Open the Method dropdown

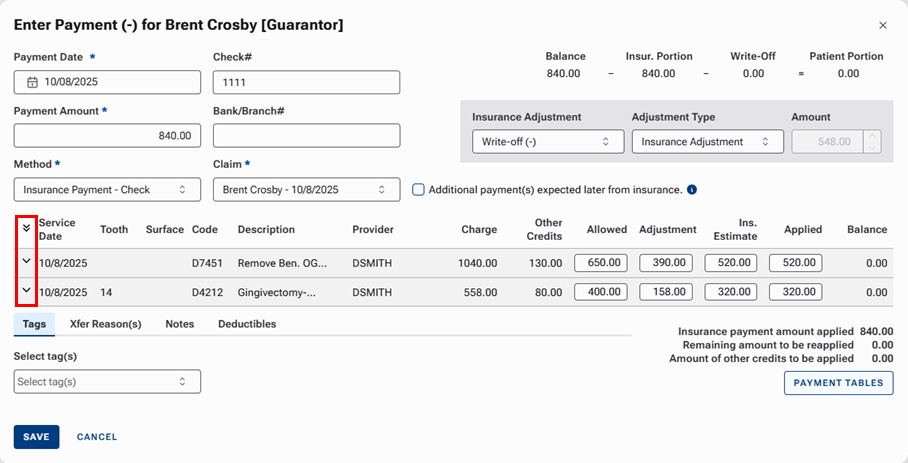[x=107, y=189]
